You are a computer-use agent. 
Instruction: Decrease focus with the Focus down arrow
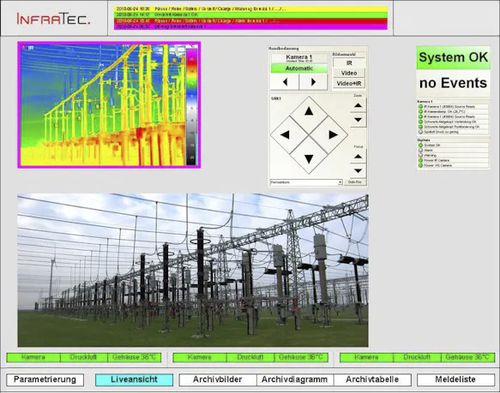358,171
